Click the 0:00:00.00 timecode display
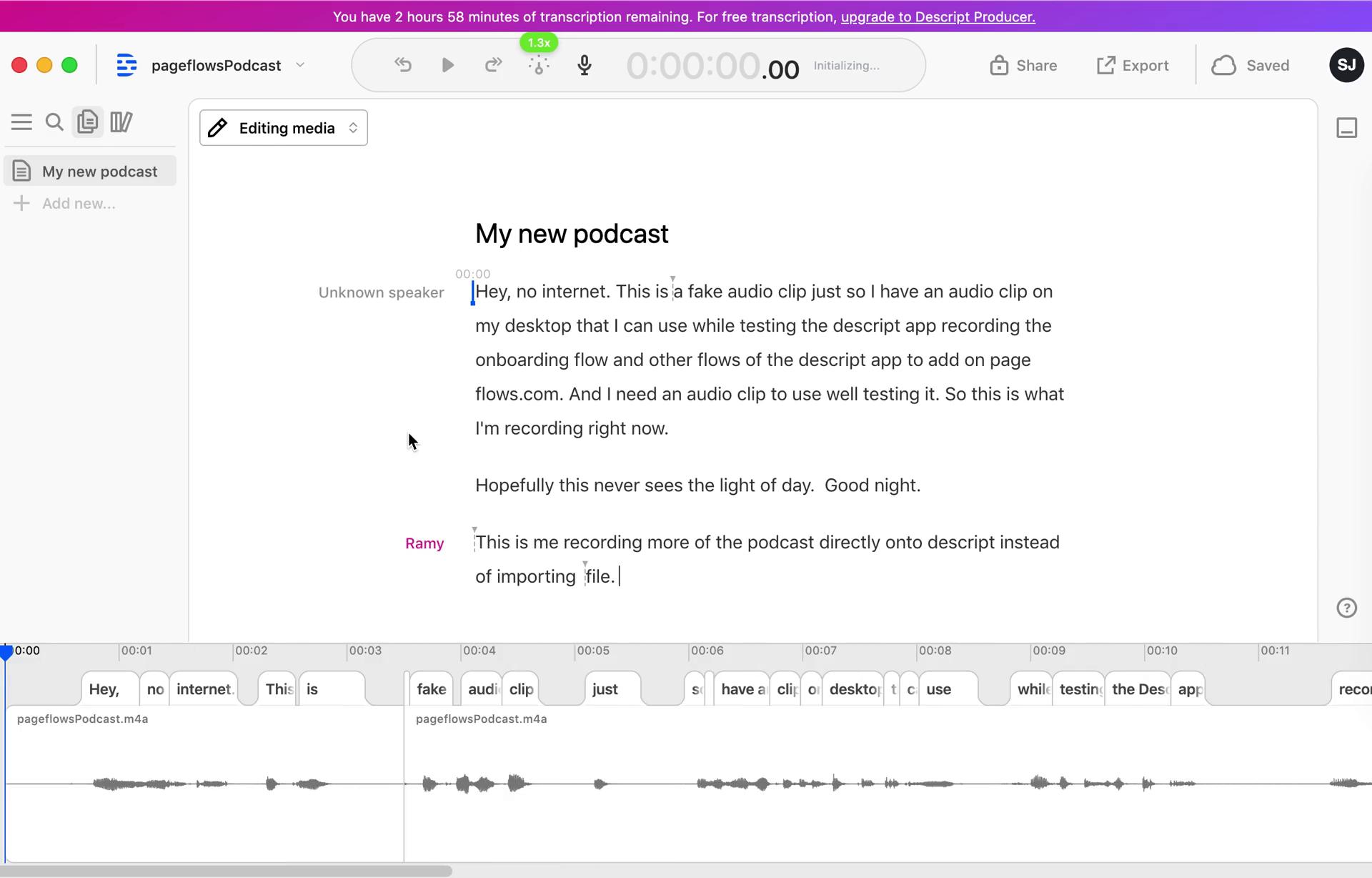The width and height of the screenshot is (1372, 878). click(x=712, y=66)
